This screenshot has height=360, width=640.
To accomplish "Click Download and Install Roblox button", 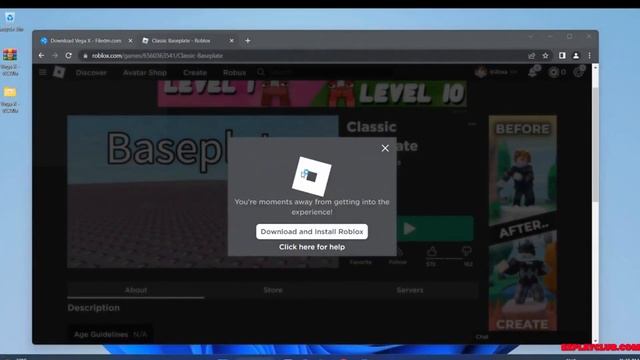I will tap(312, 231).
